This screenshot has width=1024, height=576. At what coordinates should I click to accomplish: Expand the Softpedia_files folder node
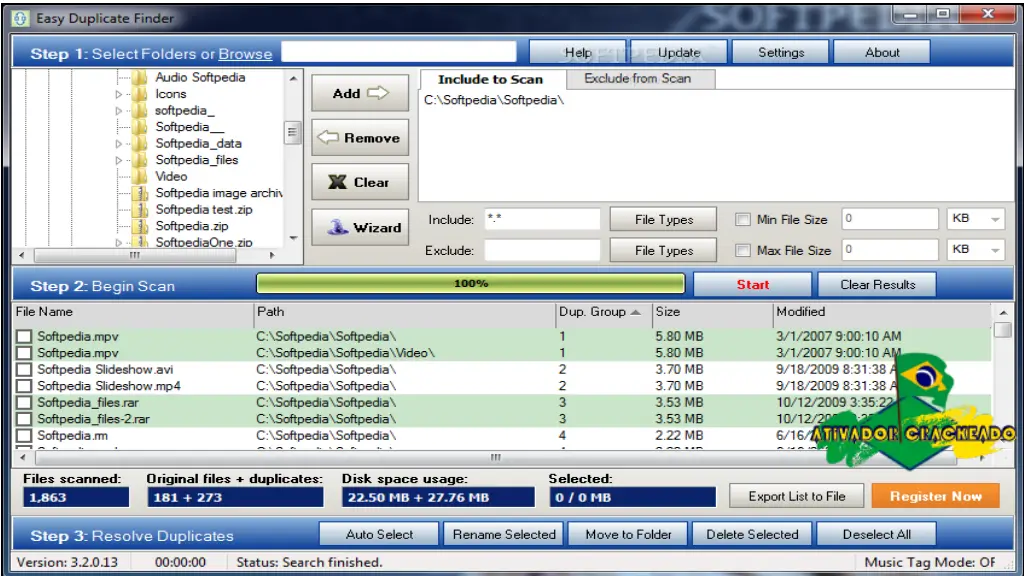[x=118, y=160]
